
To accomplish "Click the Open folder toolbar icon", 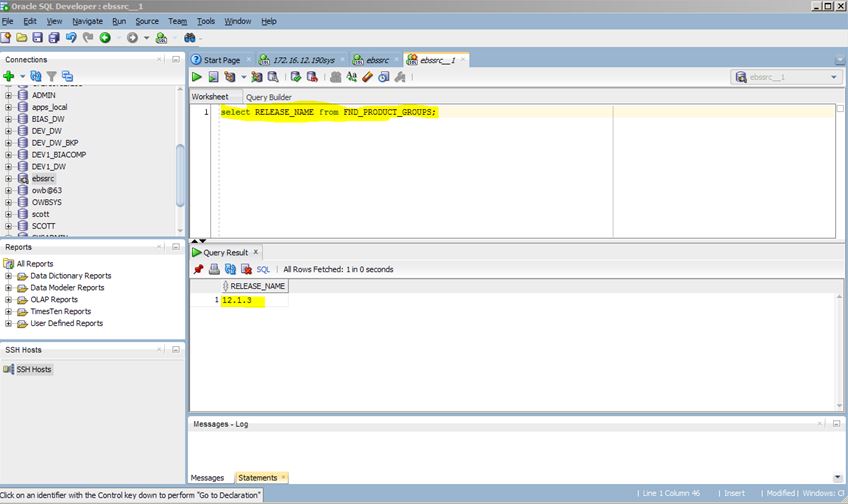I will coord(22,37).
